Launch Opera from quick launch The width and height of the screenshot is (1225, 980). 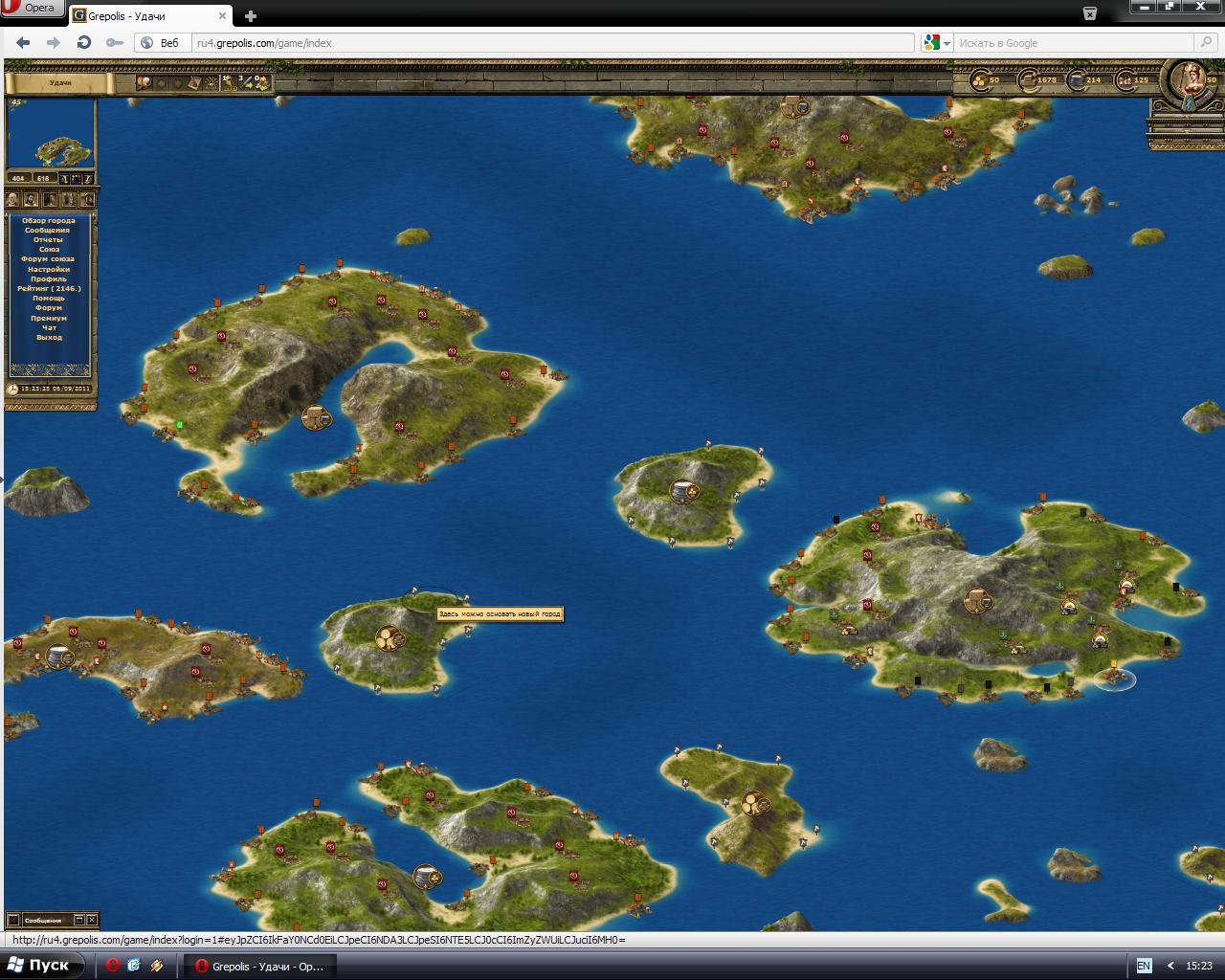click(x=113, y=966)
